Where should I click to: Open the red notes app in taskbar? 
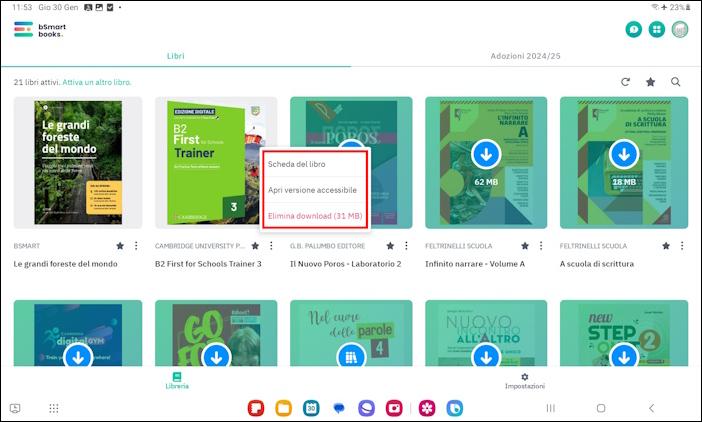(x=256, y=408)
